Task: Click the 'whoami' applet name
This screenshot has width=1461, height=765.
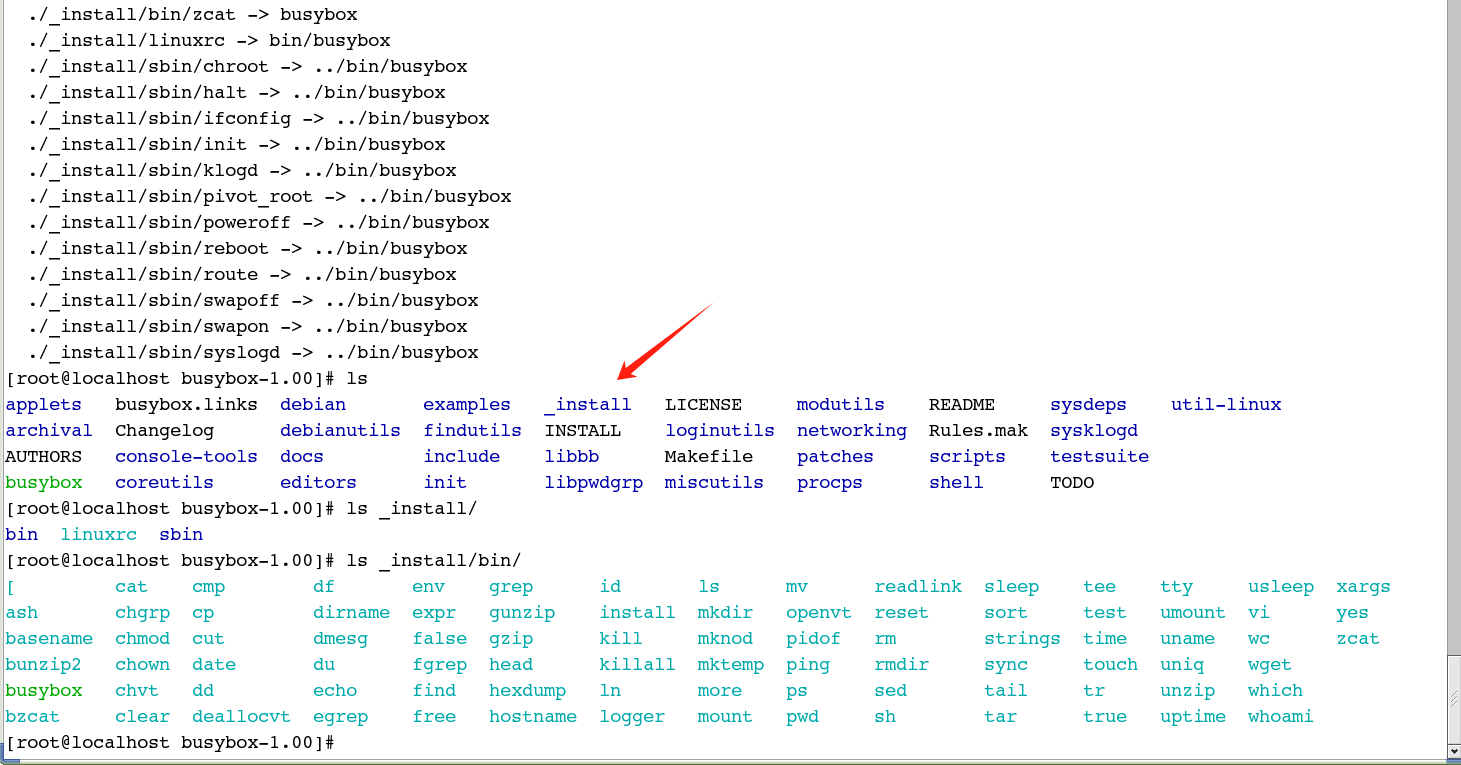Action: 1281,717
